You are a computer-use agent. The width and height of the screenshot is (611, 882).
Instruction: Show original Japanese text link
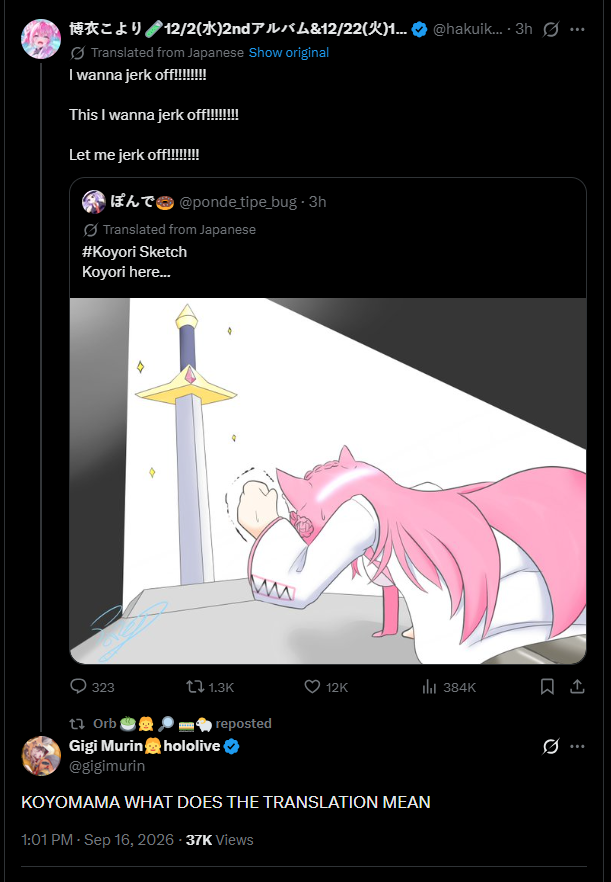pyautogui.click(x=289, y=52)
